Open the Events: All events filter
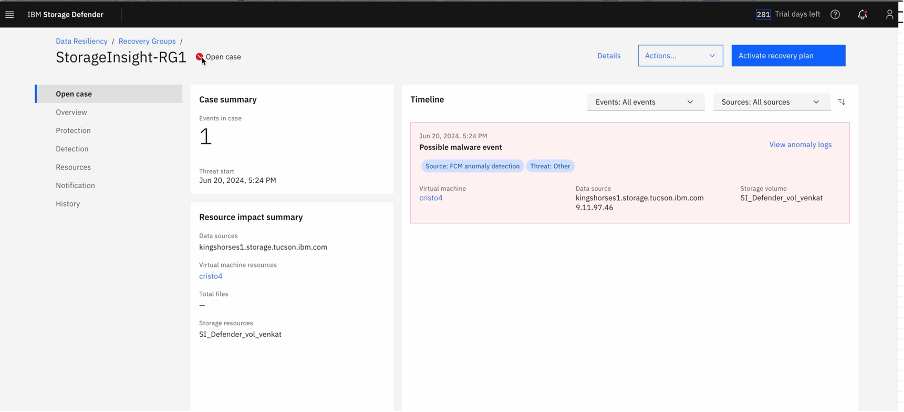 pyautogui.click(x=644, y=102)
